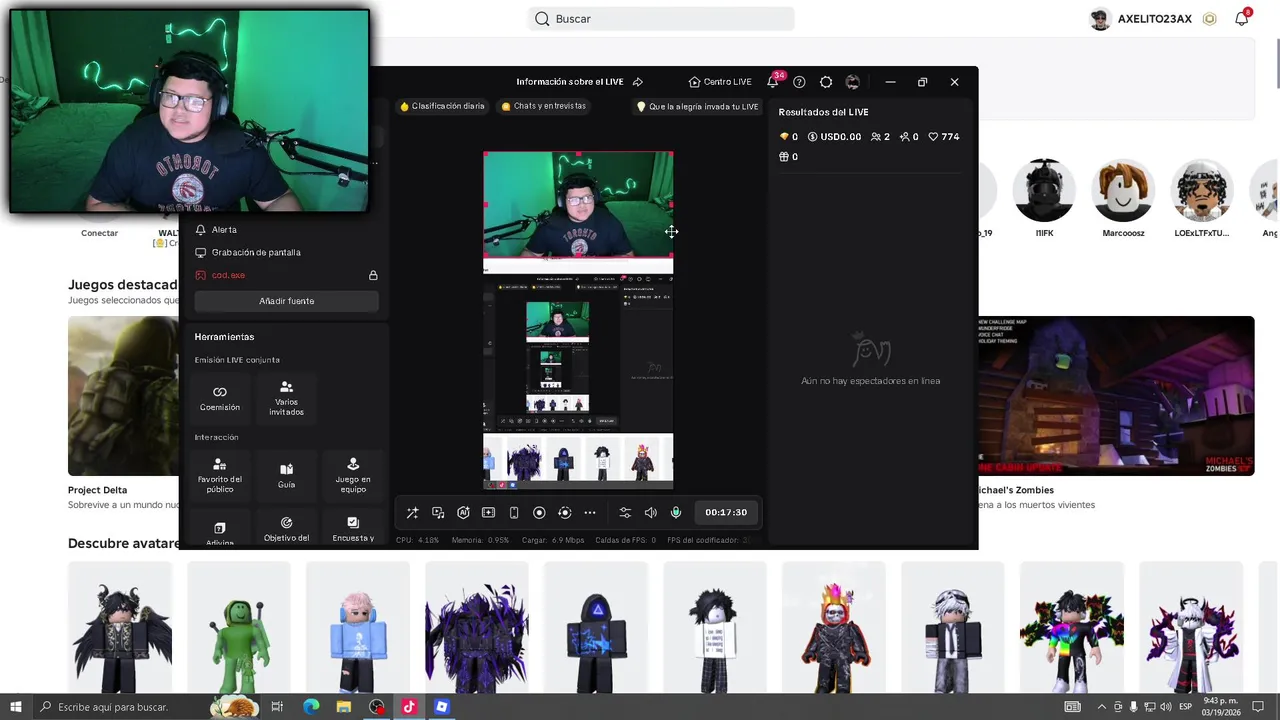Open friend Marcooosz avatar
This screenshot has width=1280, height=720.
(1123, 190)
